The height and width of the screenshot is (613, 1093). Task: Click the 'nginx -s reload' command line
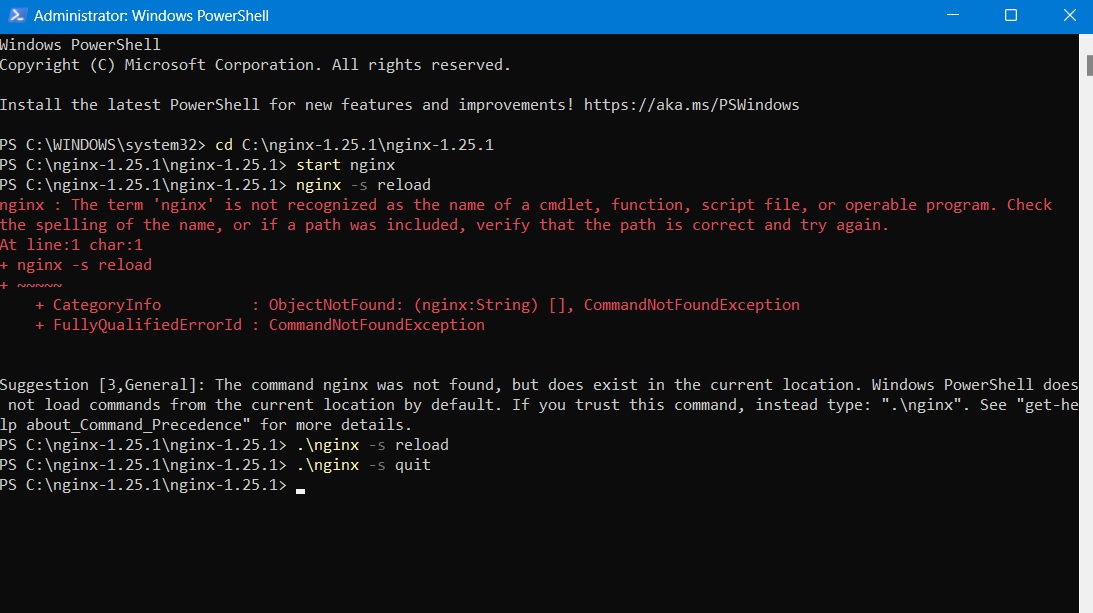(x=361, y=184)
